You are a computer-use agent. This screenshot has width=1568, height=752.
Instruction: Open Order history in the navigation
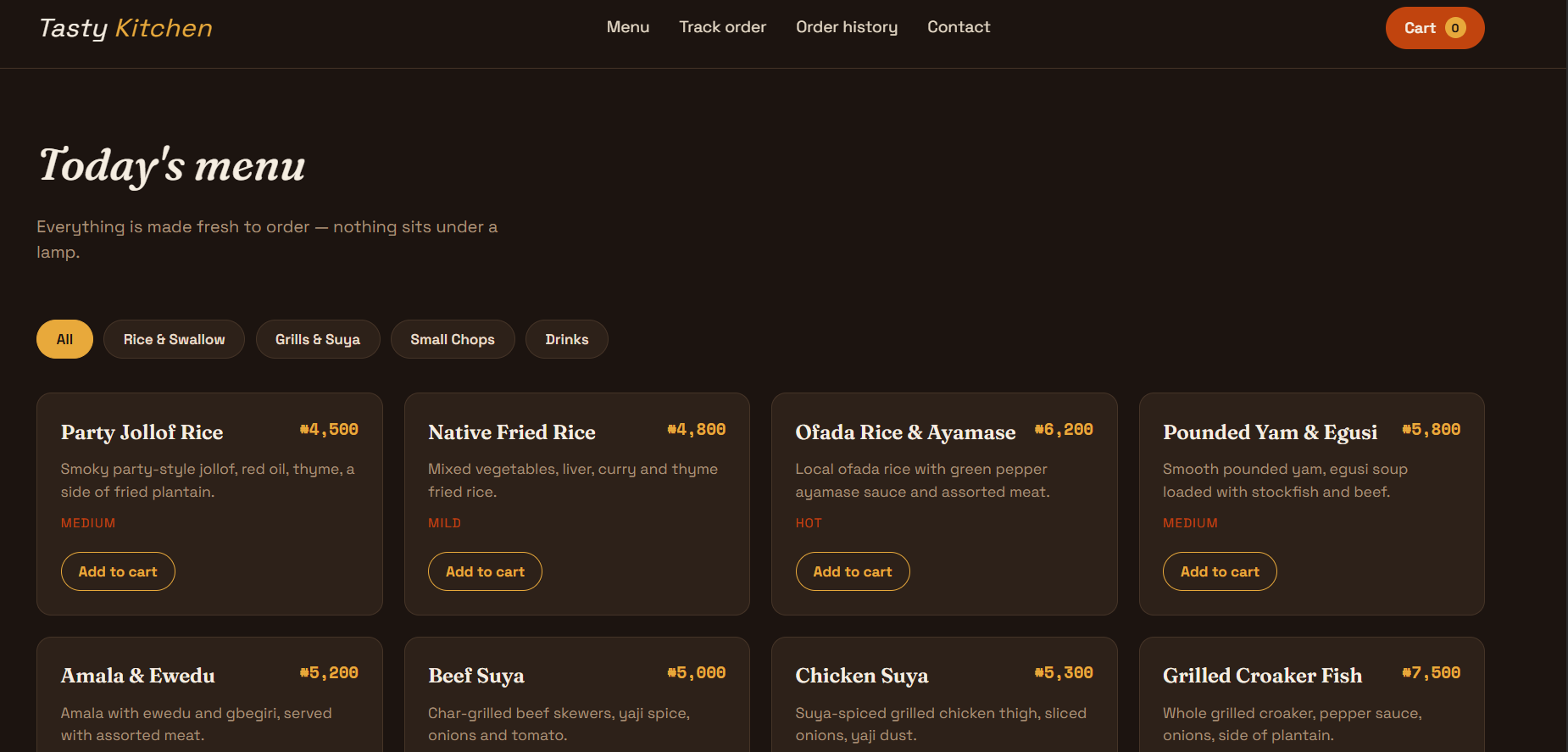coord(847,27)
